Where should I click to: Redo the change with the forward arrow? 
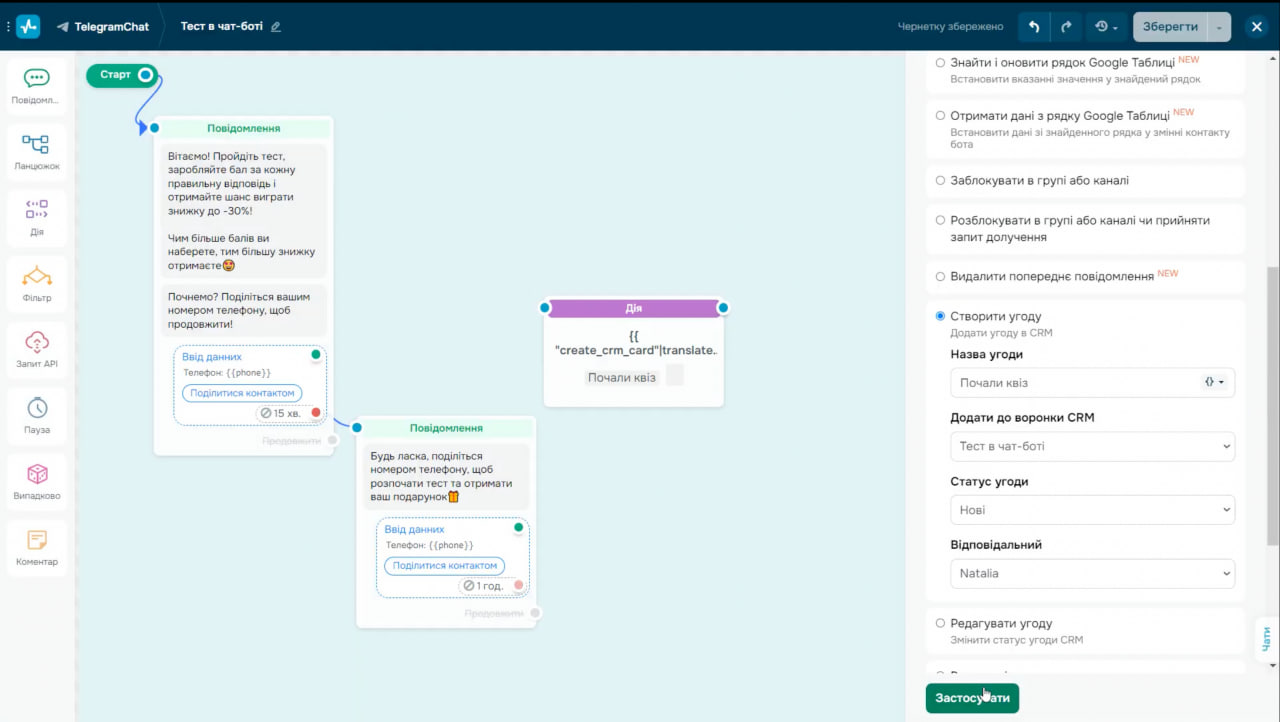point(1066,27)
